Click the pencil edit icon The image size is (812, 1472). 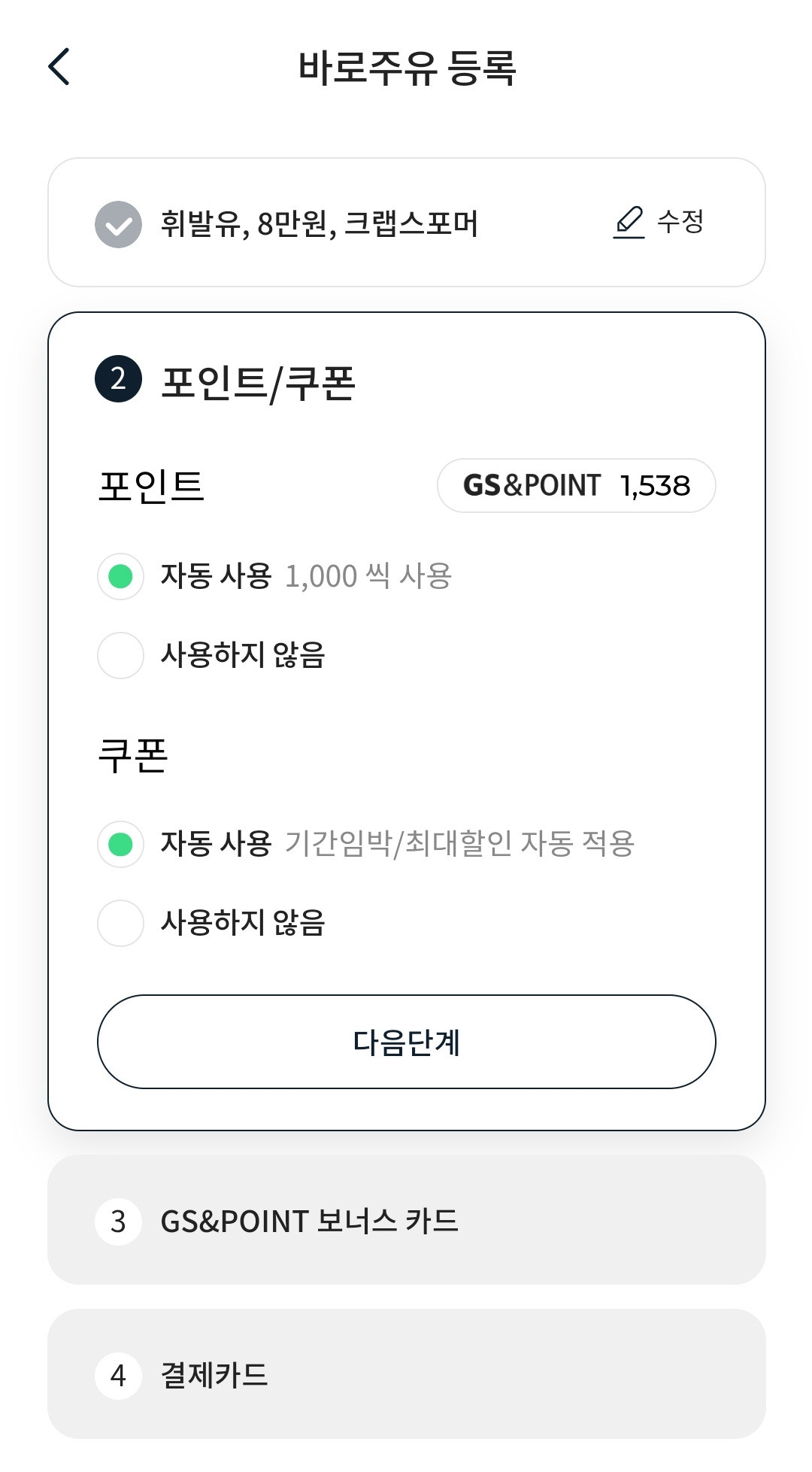pyautogui.click(x=629, y=223)
